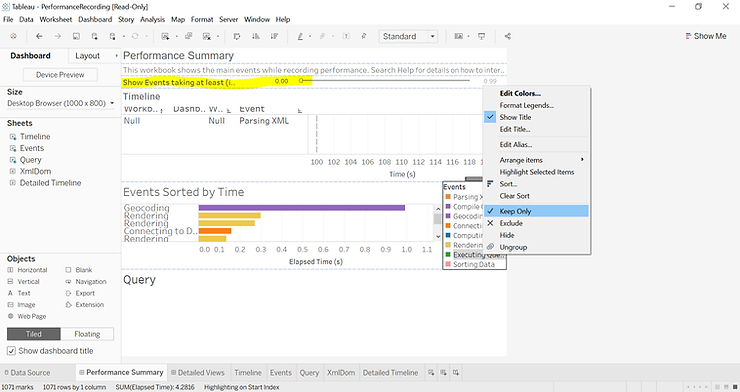Screen dimensions: 740x392
Task: Click the New Worksheet tab icon at bottom
Action: tap(431, 373)
